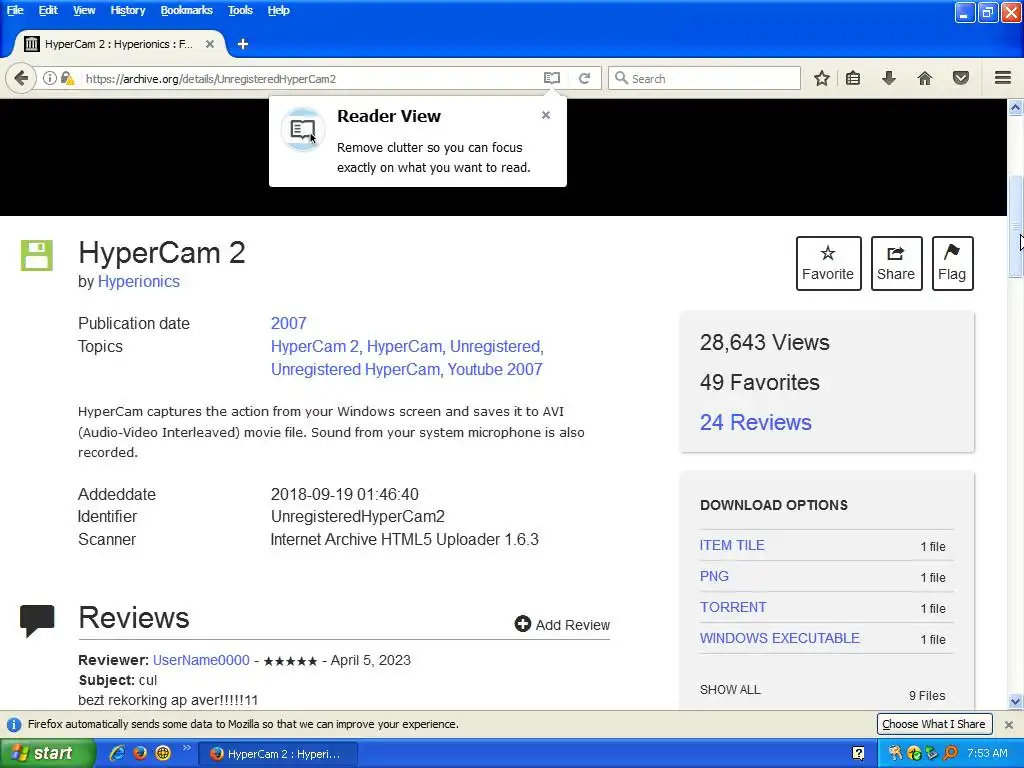The width and height of the screenshot is (1024, 768).
Task: Close the HyperCam 2 browser tab
Action: 210,44
